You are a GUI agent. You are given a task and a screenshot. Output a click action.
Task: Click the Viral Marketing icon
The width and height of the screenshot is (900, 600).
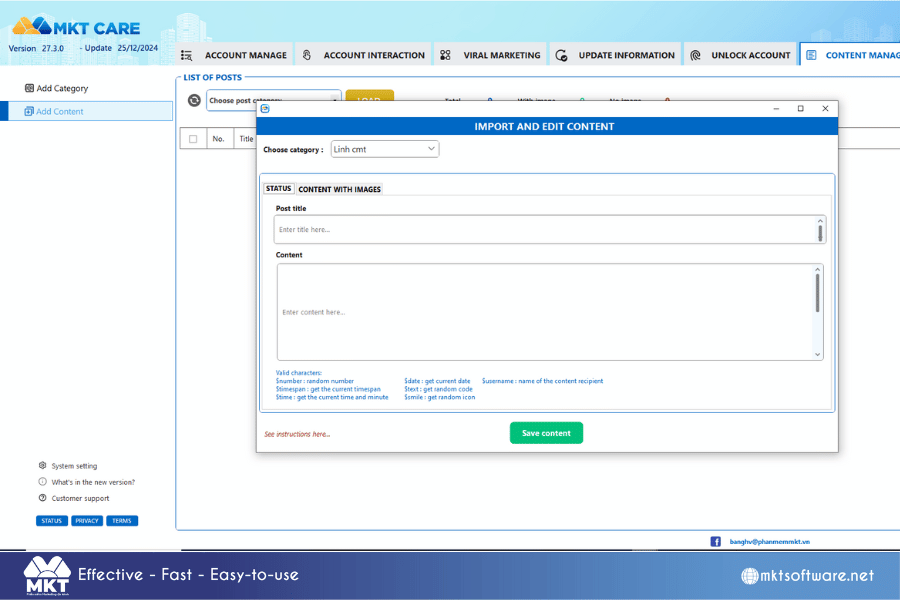[x=445, y=55]
